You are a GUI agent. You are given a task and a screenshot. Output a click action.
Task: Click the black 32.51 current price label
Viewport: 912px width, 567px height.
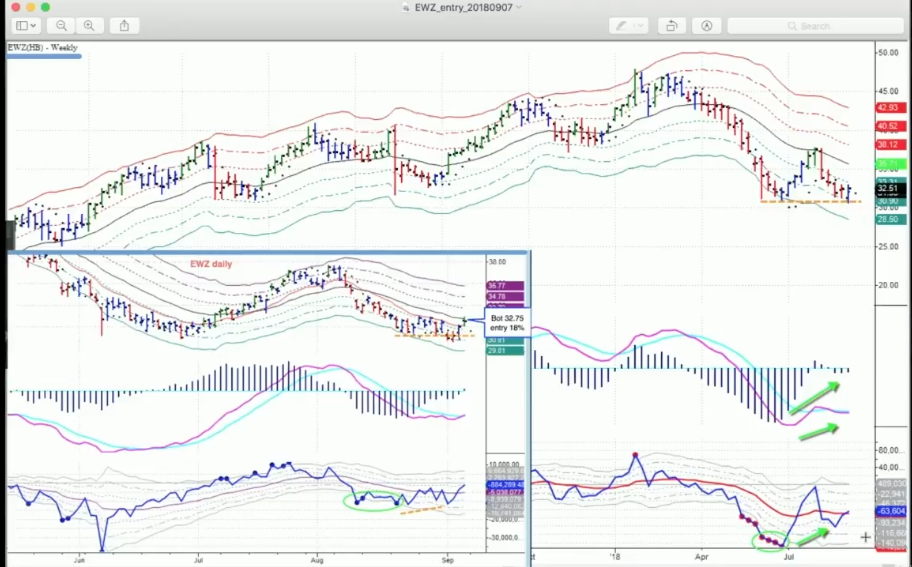pos(890,188)
